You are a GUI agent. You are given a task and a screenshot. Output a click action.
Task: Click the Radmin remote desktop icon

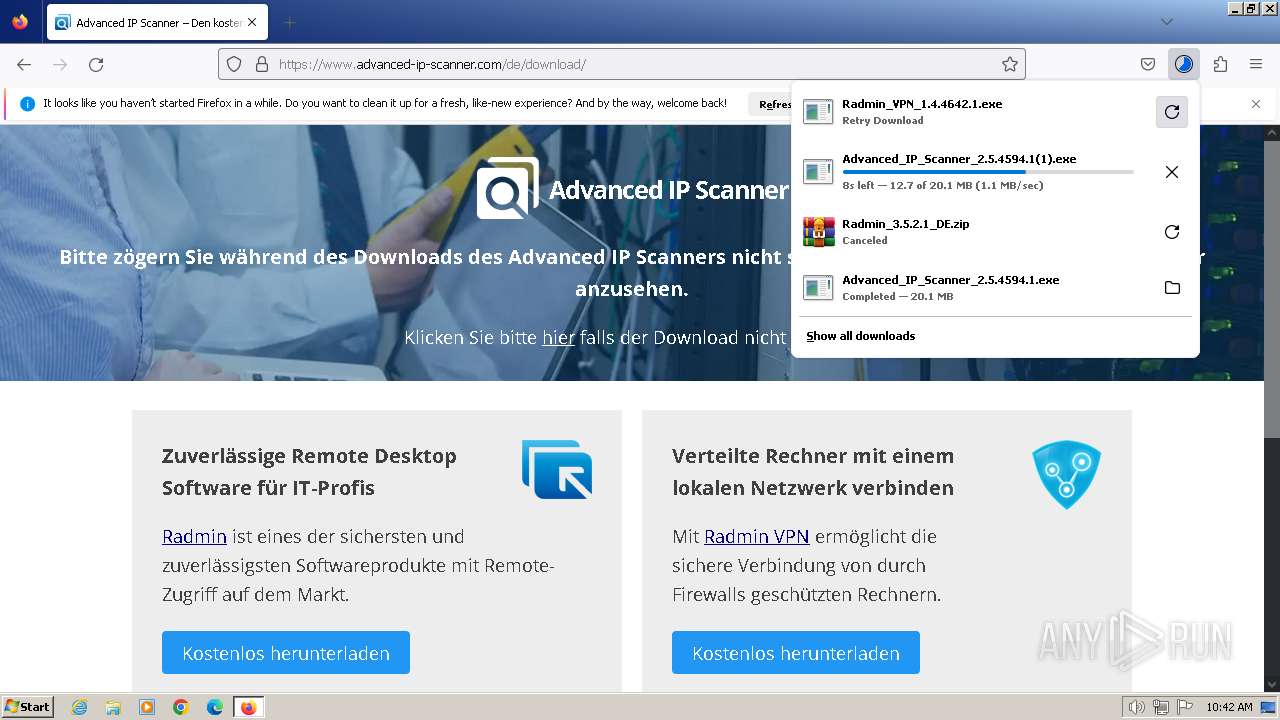[557, 469]
